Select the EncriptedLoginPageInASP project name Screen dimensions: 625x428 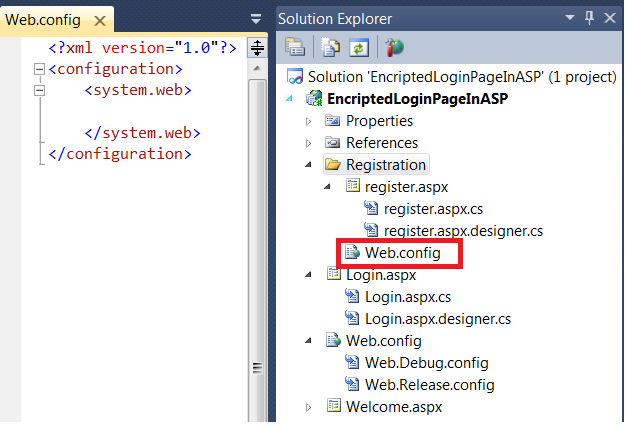[417, 98]
